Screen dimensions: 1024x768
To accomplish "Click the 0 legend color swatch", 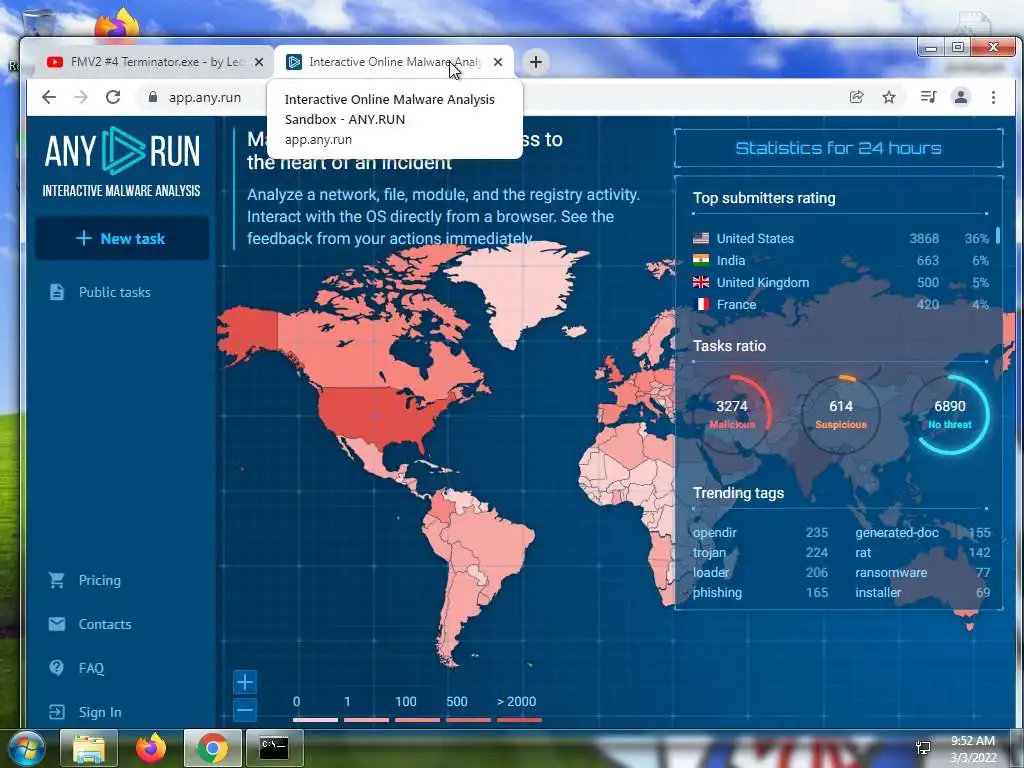I will [315, 720].
